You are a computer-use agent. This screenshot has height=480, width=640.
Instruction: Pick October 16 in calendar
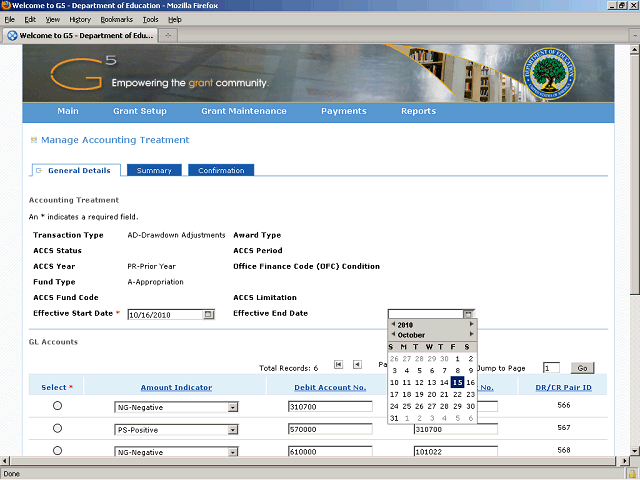[x=471, y=382]
